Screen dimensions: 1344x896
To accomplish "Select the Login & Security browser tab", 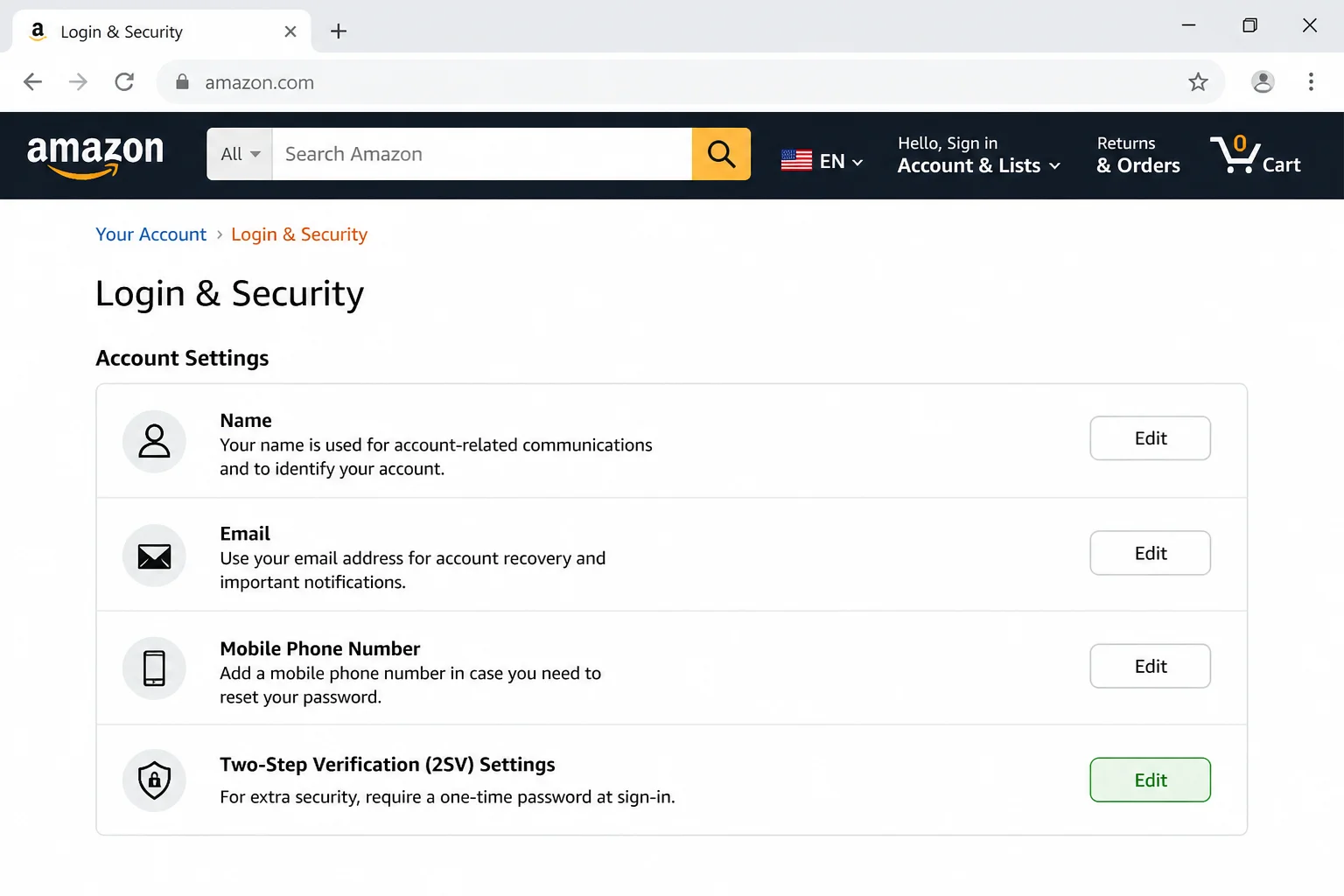I will (162, 31).
